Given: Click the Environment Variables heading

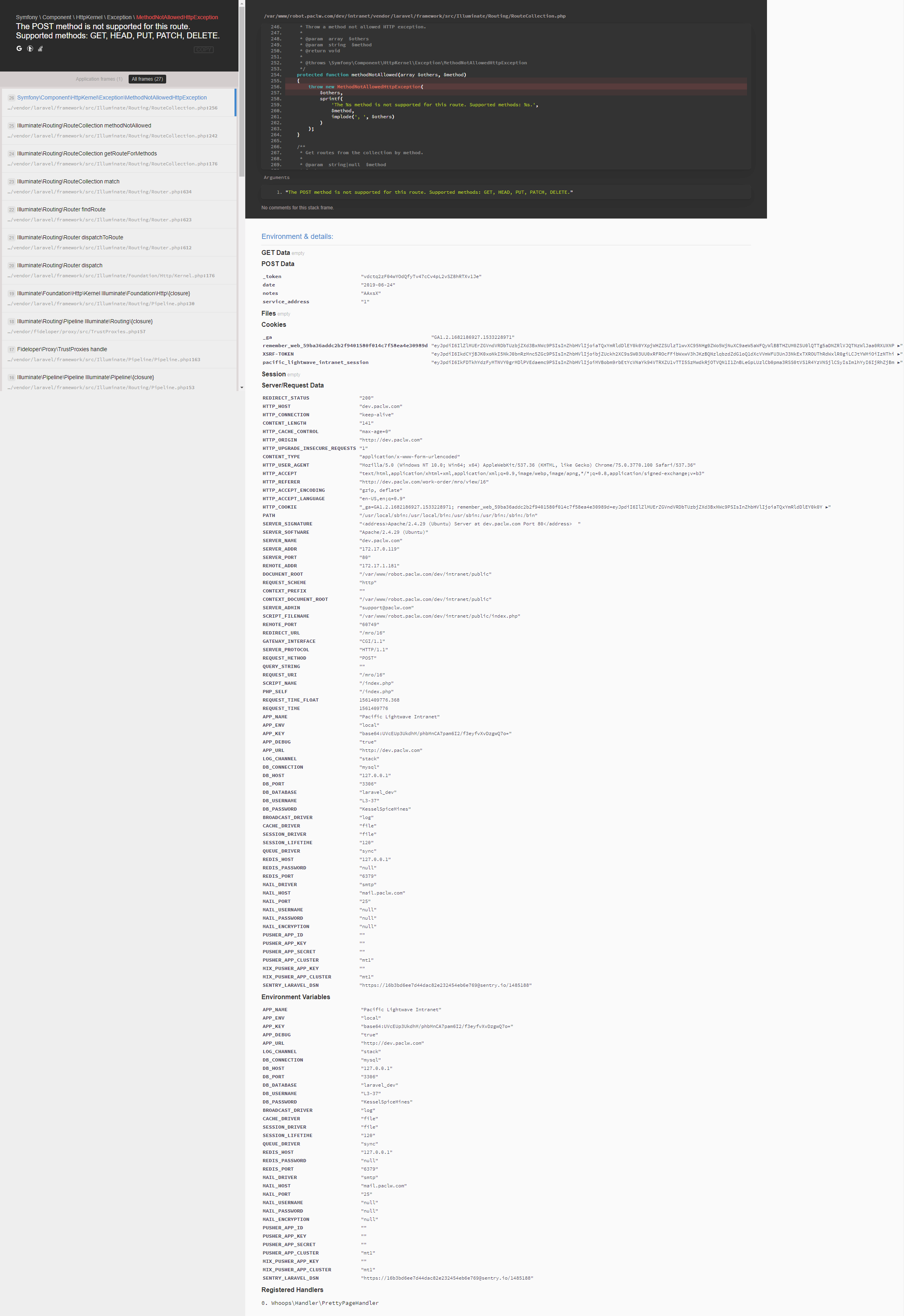Looking at the screenshot, I should click(296, 997).
